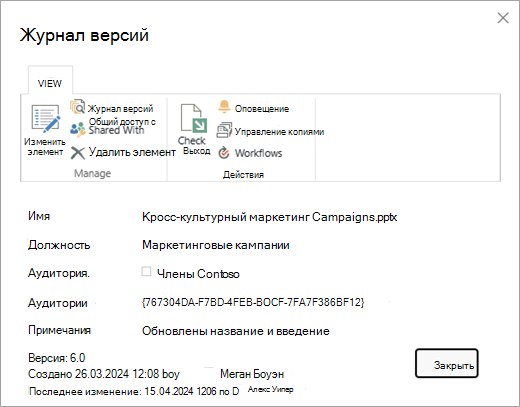Viewport: 520px width, 407px height.
Task: Click the Workflows label
Action: (258, 153)
